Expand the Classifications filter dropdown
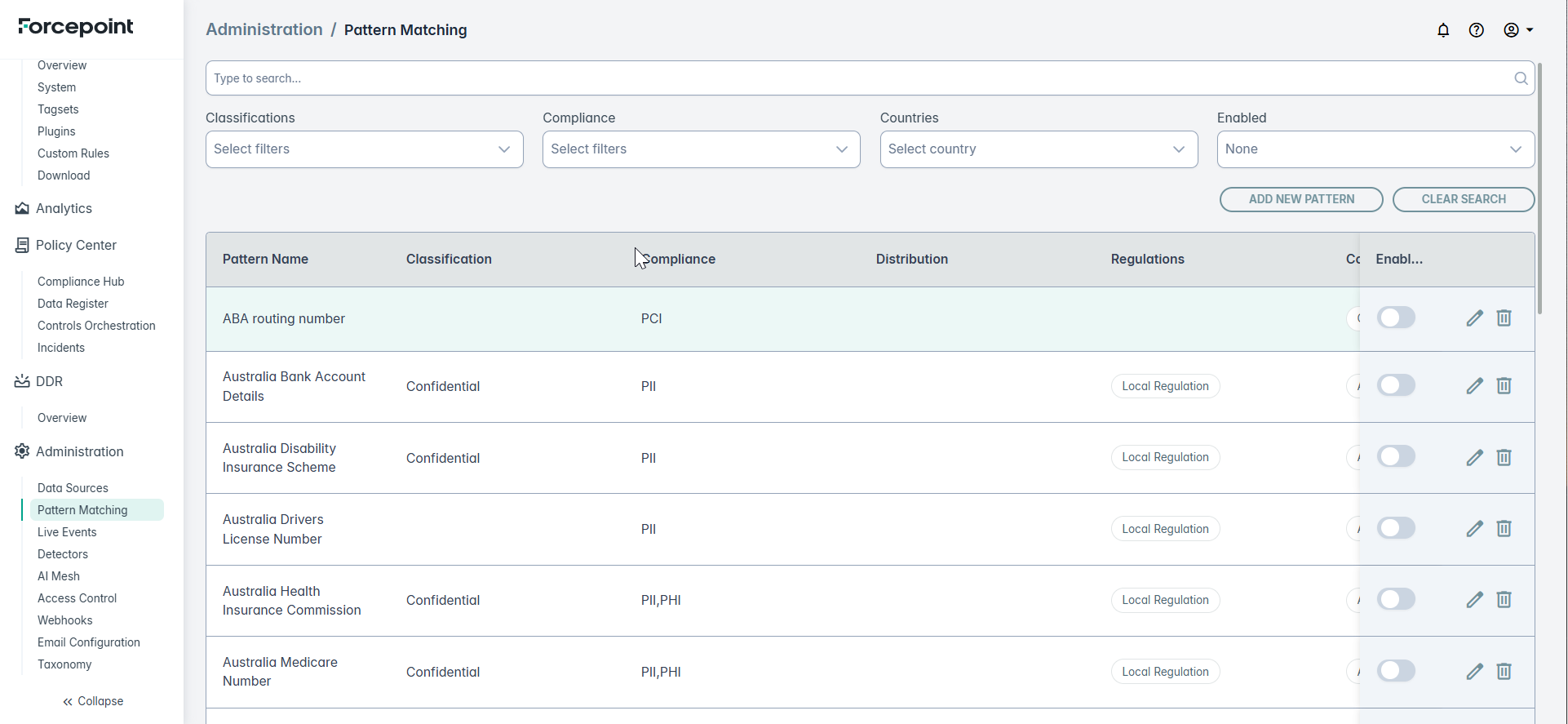 (364, 149)
